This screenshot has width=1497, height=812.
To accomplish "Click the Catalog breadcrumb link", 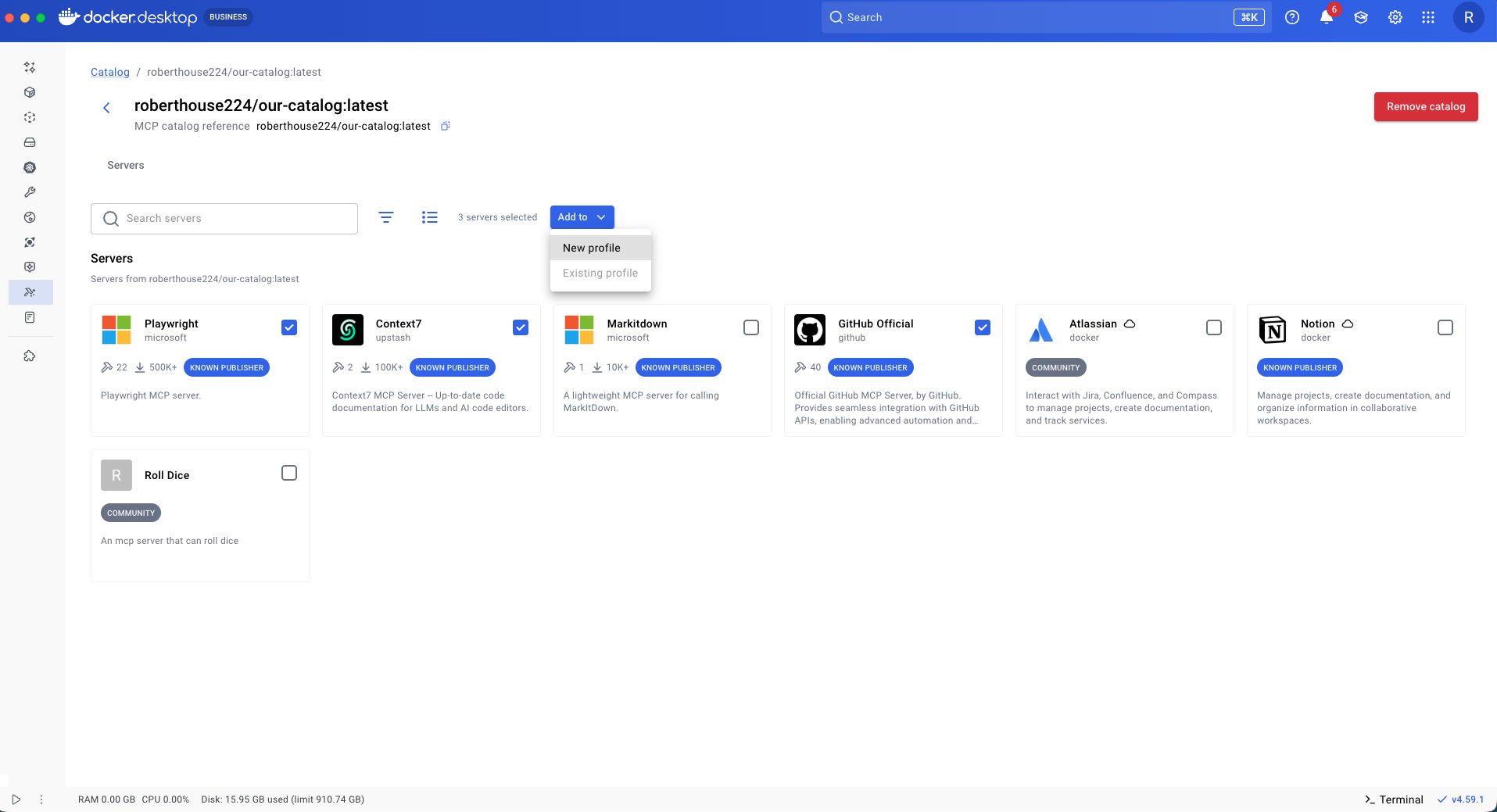I will [110, 72].
